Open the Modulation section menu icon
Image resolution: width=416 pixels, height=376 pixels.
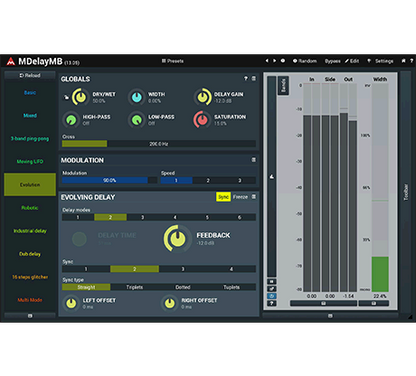[x=254, y=160]
